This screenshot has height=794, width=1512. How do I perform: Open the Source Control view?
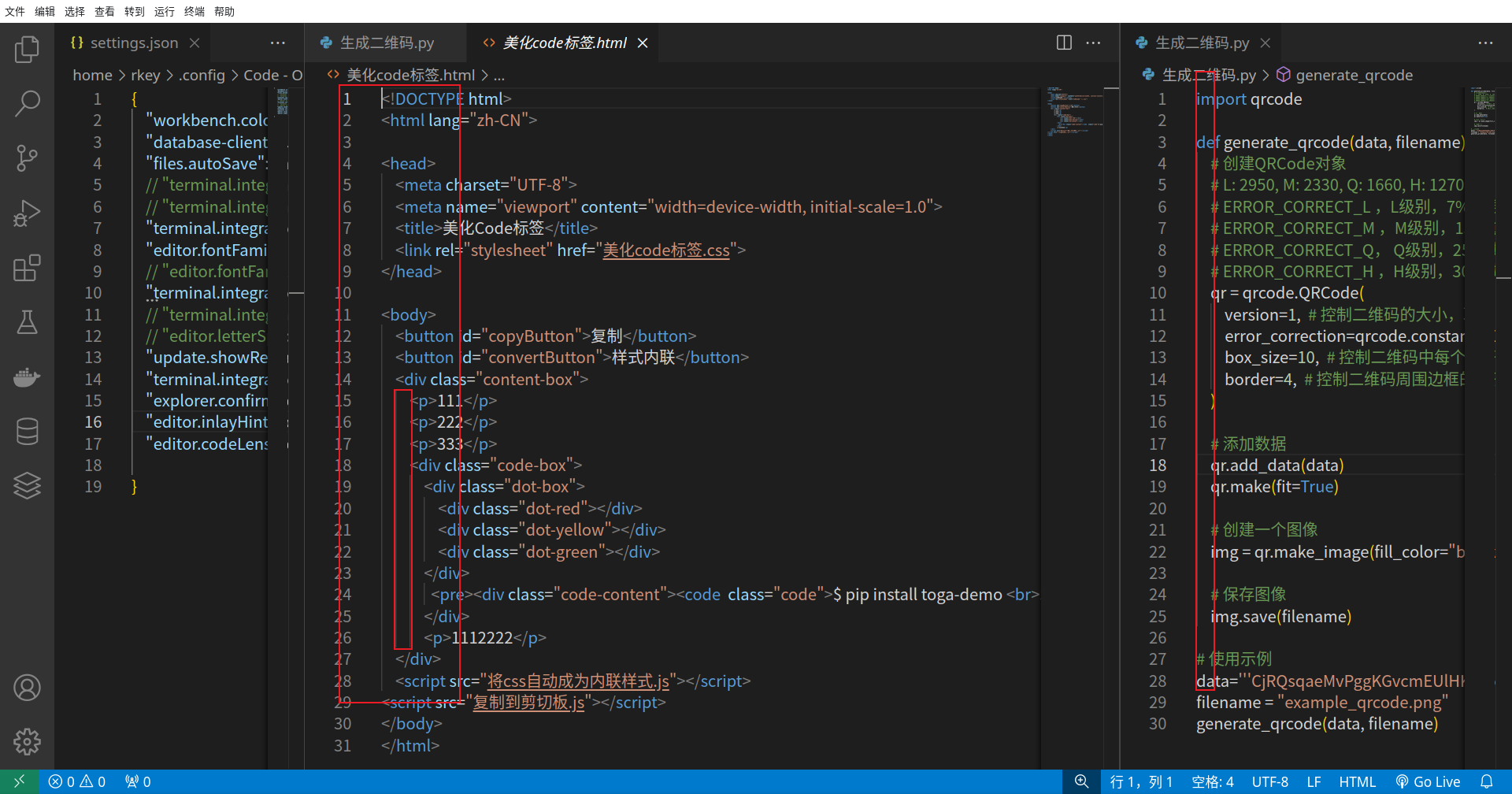tap(27, 158)
